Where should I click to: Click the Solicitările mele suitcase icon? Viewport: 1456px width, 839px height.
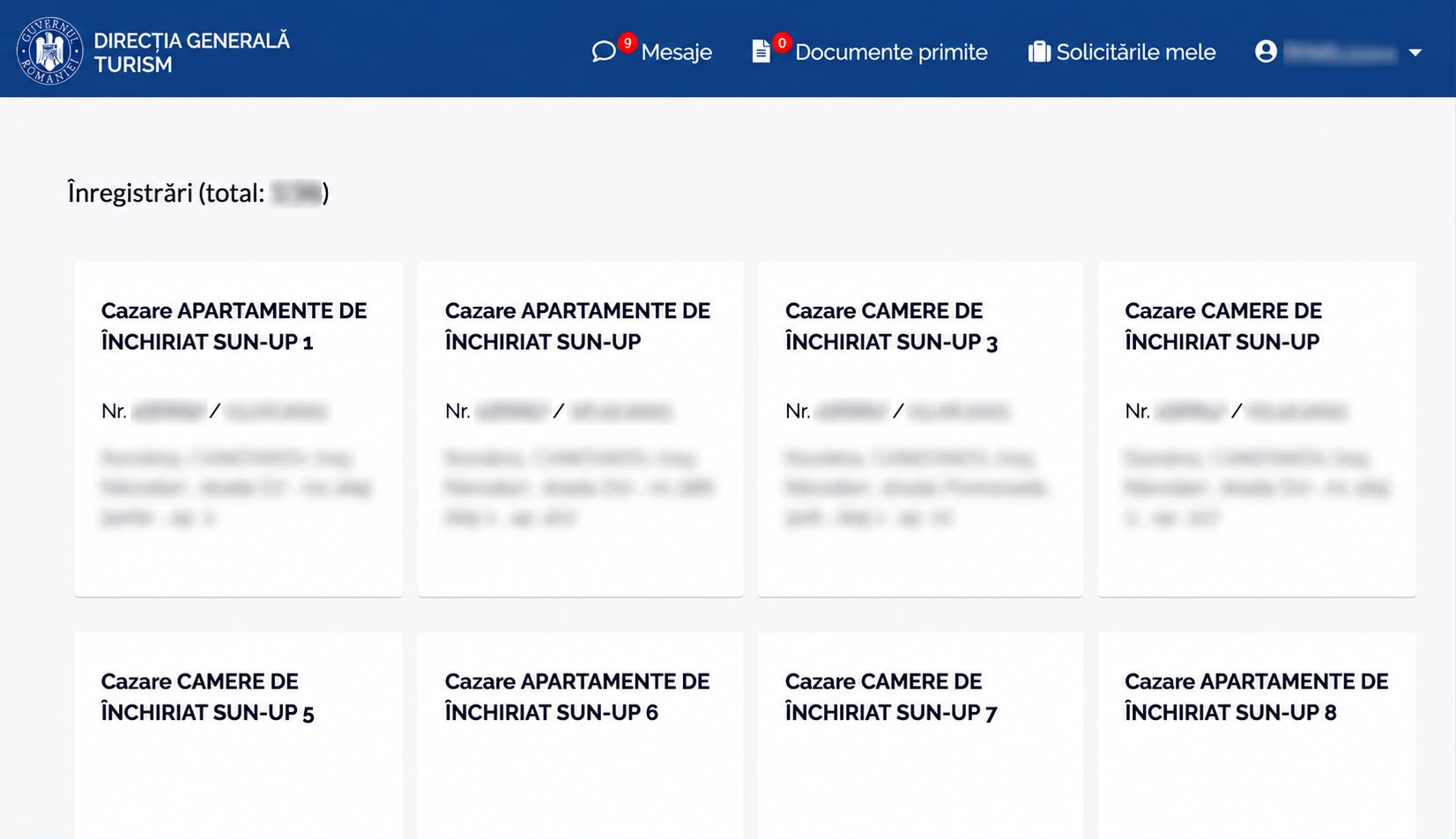(1039, 52)
